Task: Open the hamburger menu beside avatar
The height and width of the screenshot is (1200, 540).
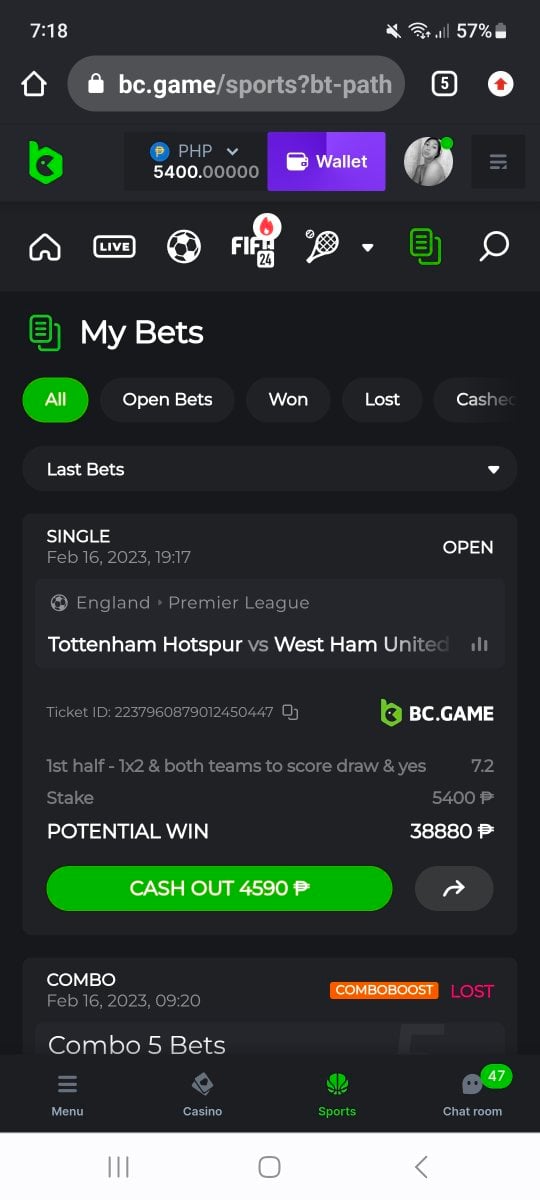Action: [497, 162]
